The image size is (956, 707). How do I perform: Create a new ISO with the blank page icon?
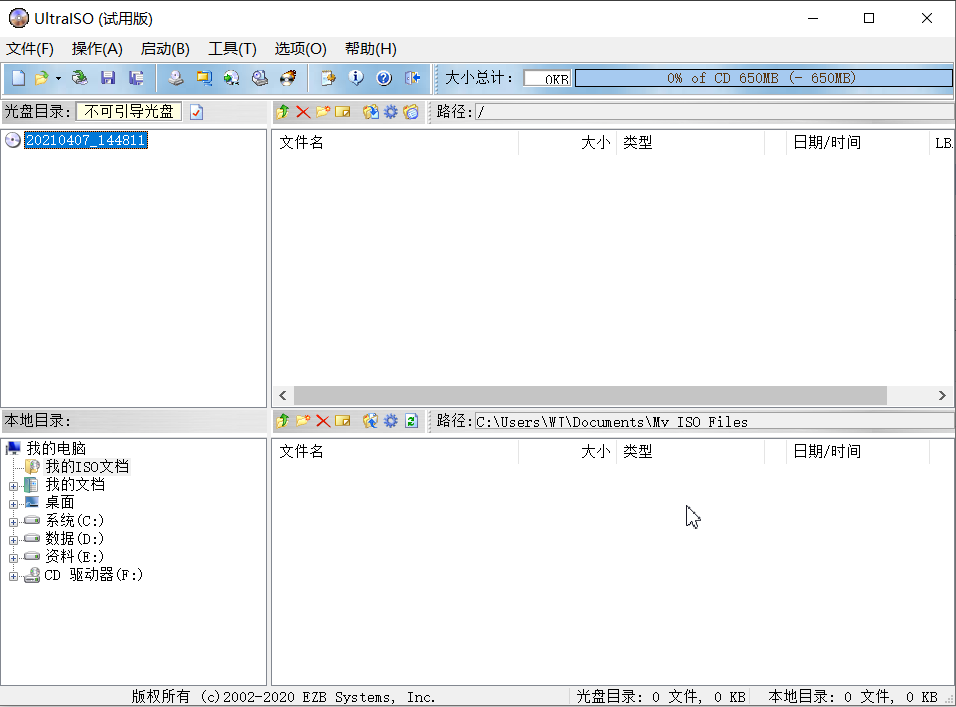[19, 78]
